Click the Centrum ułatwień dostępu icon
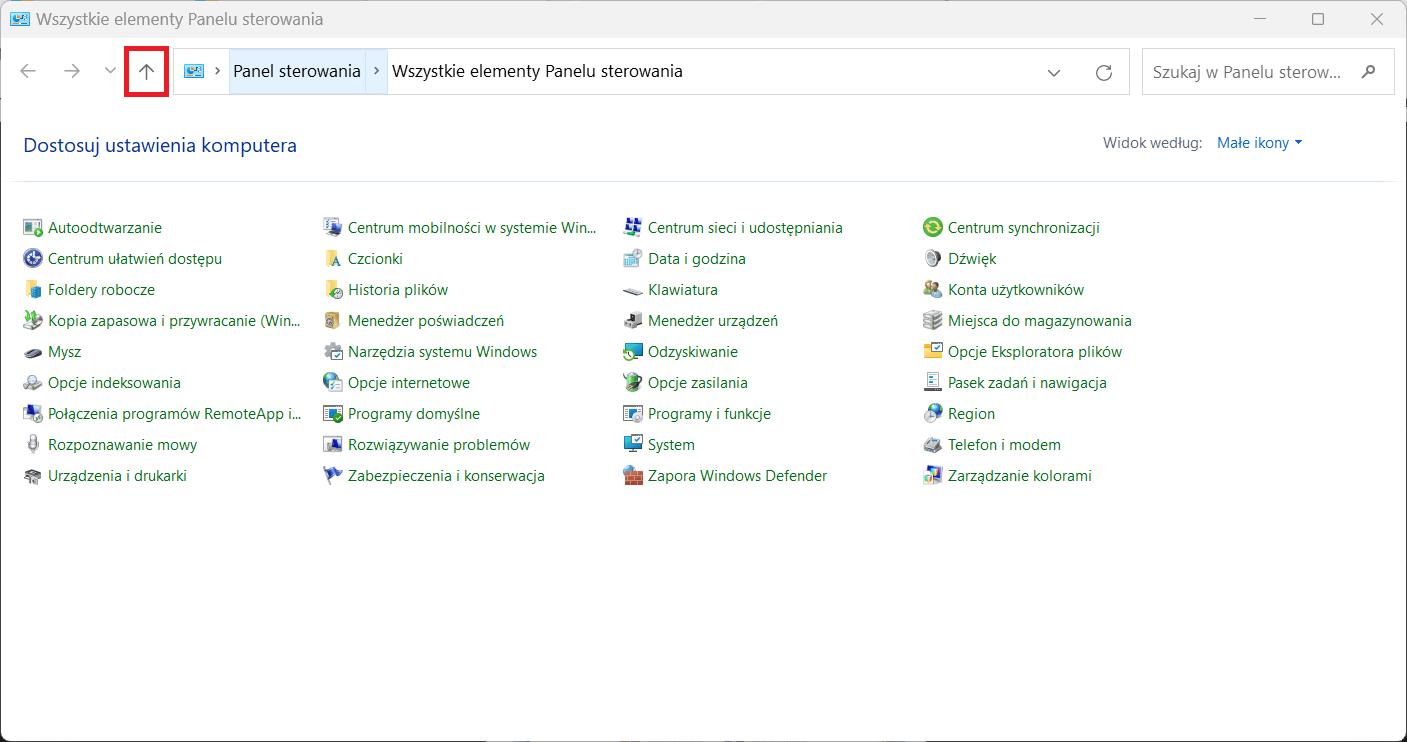The image size is (1407, 742). pos(33,259)
